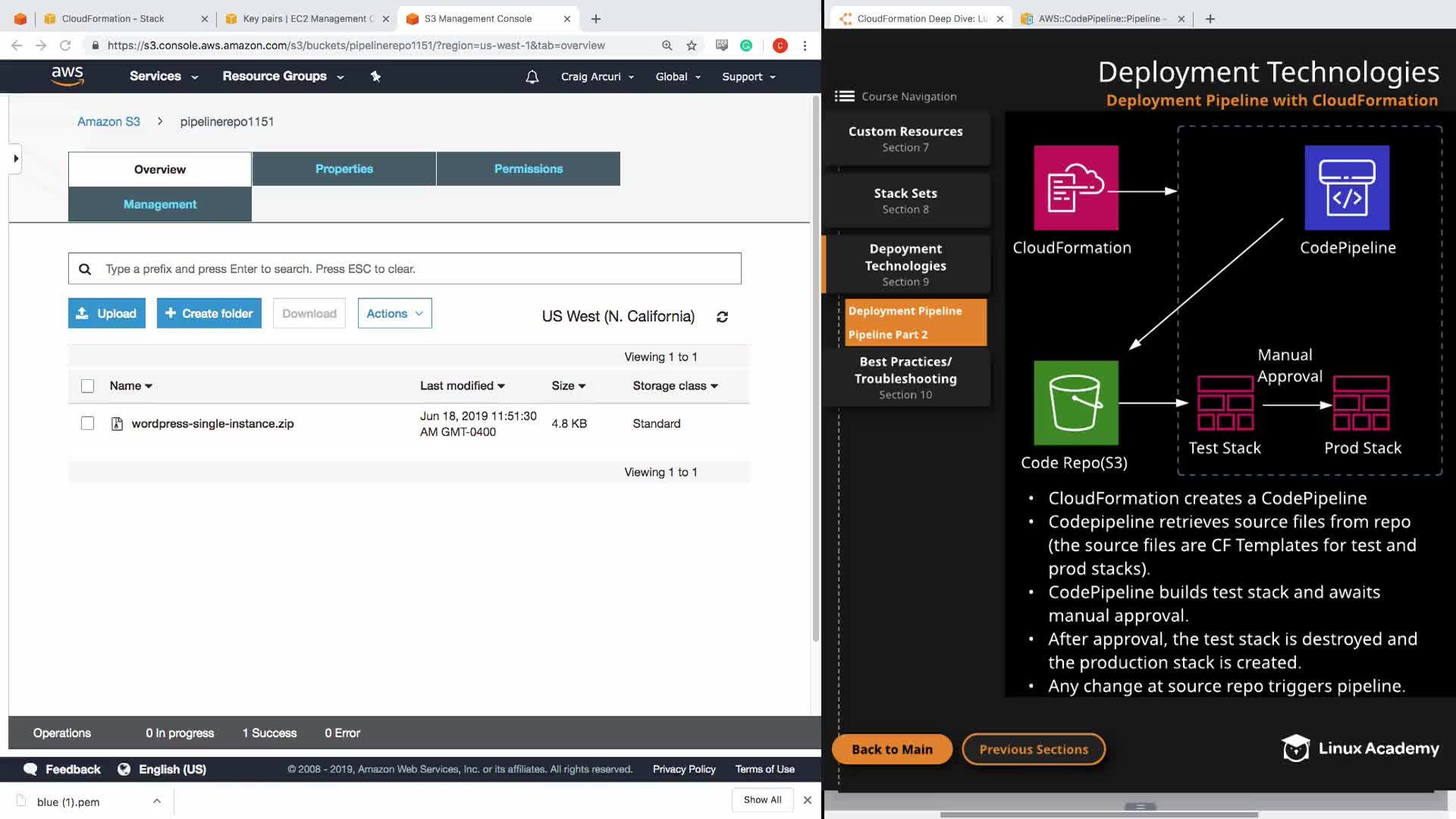Switch to the Properties tab
The width and height of the screenshot is (1456, 819).
(x=344, y=168)
